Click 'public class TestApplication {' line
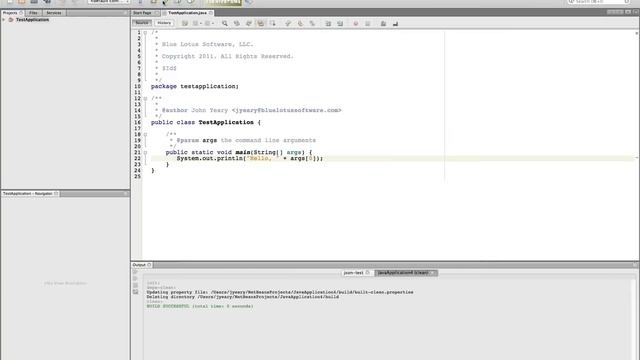 206,122
